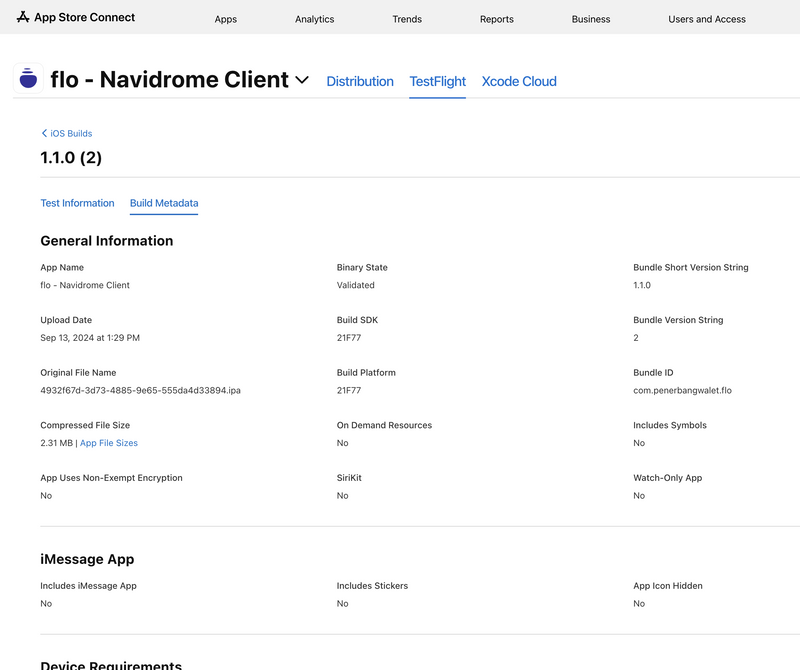800x670 pixels.
Task: Click the build title 1.1.0 (2)
Action: click(x=71, y=158)
